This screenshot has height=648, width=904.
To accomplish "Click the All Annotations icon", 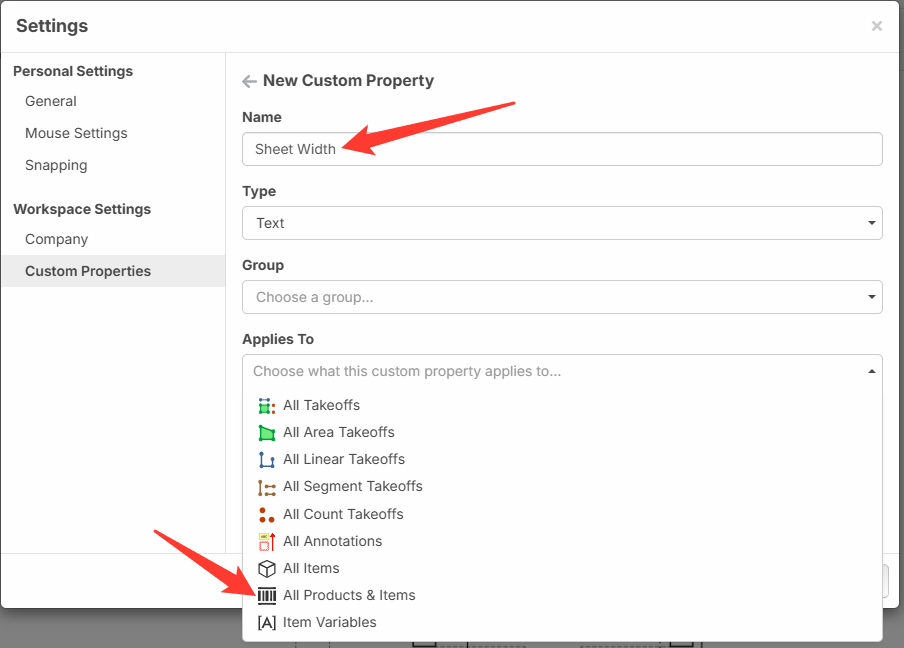I will coord(266,541).
